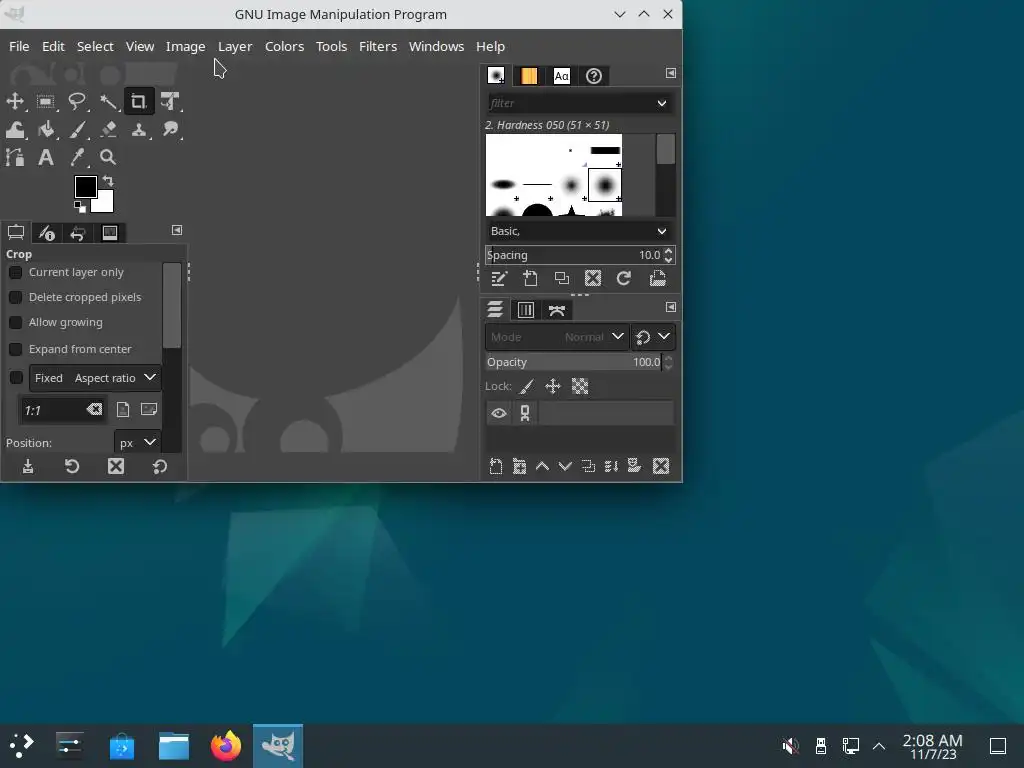This screenshot has width=1024, height=768.
Task: Expand the brush filter dropdown arrow
Action: click(x=662, y=103)
